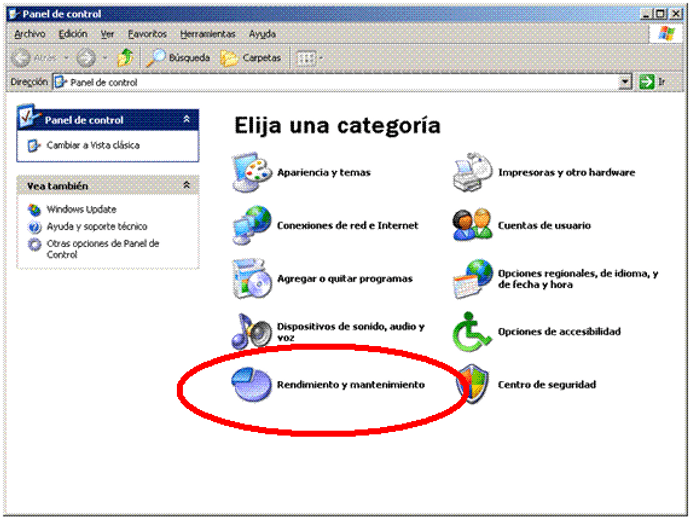Open the Back button history dropdown arrow
This screenshot has height=518, width=690.
click(x=66, y=58)
